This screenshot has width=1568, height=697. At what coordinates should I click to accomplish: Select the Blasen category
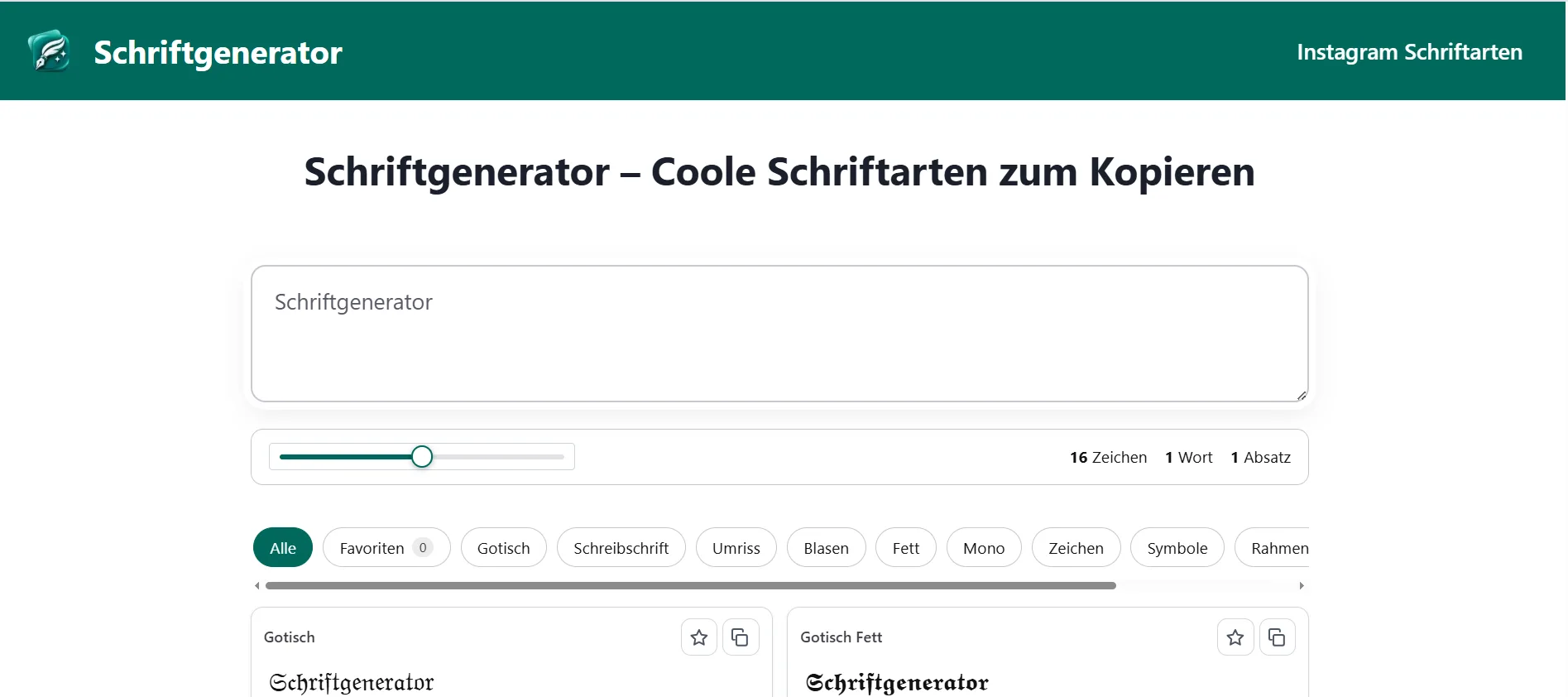[826, 547]
